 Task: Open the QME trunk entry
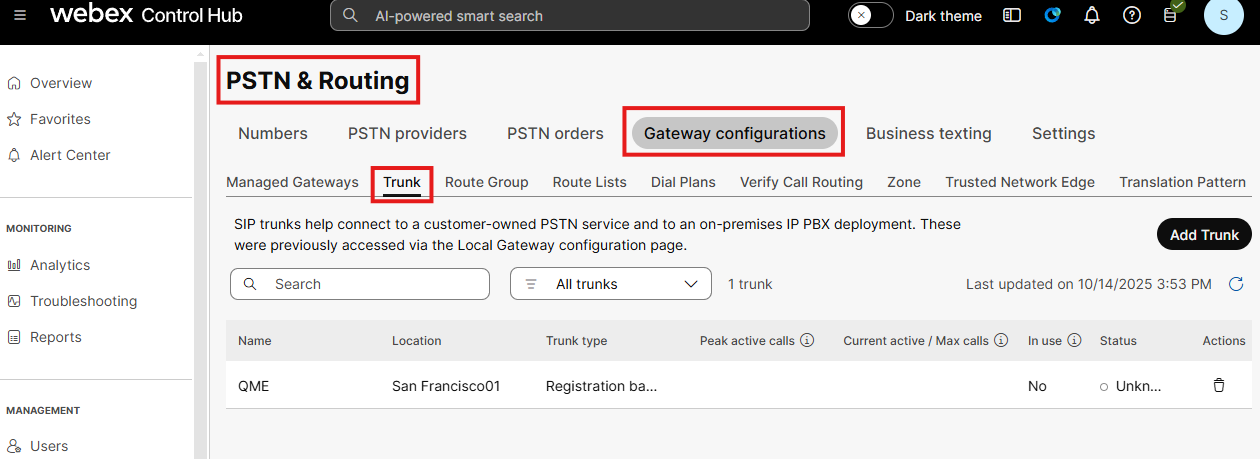253,386
